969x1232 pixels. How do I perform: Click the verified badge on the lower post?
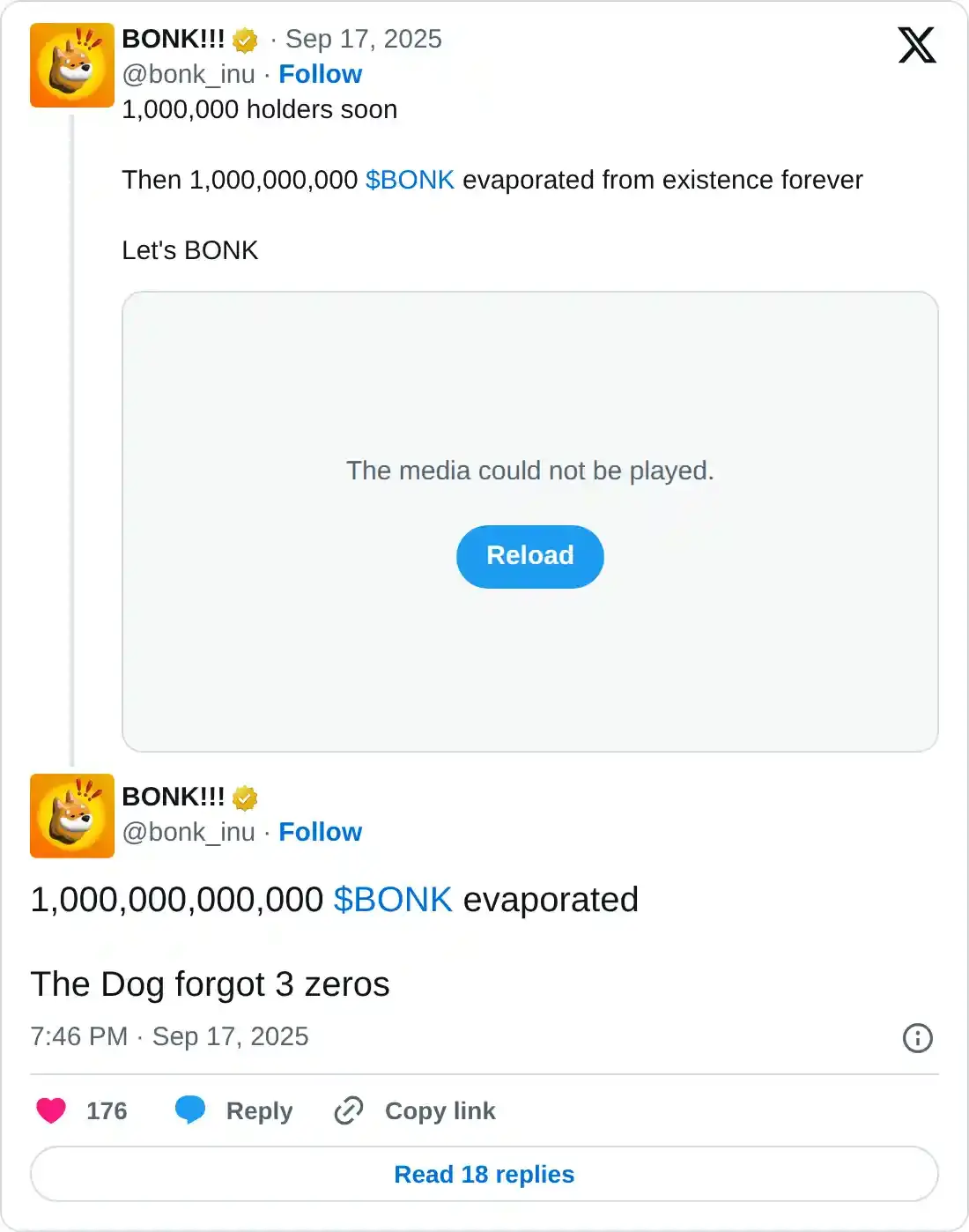[x=245, y=798]
